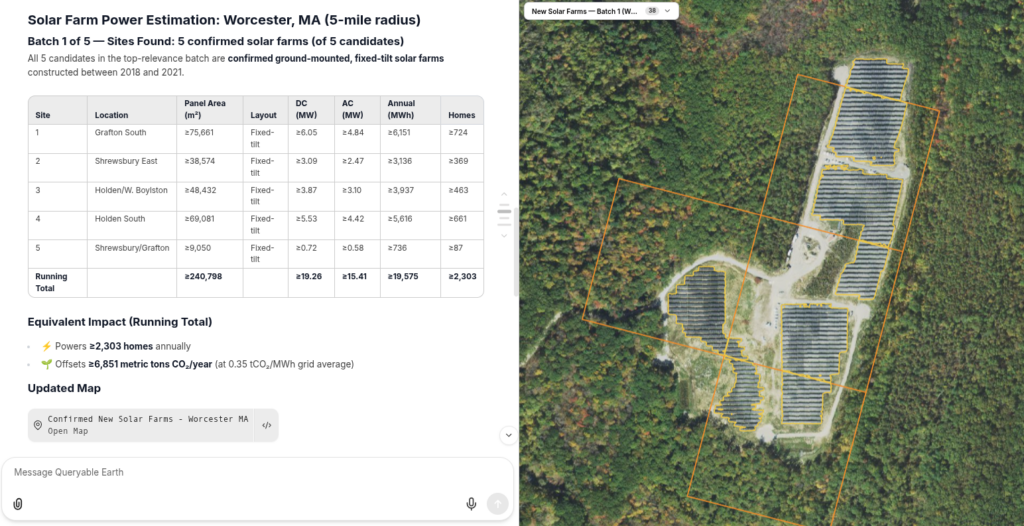This screenshot has width=1024, height=526.
Task: Click the ≥724 homes value
Action: pyautogui.click(x=458, y=133)
